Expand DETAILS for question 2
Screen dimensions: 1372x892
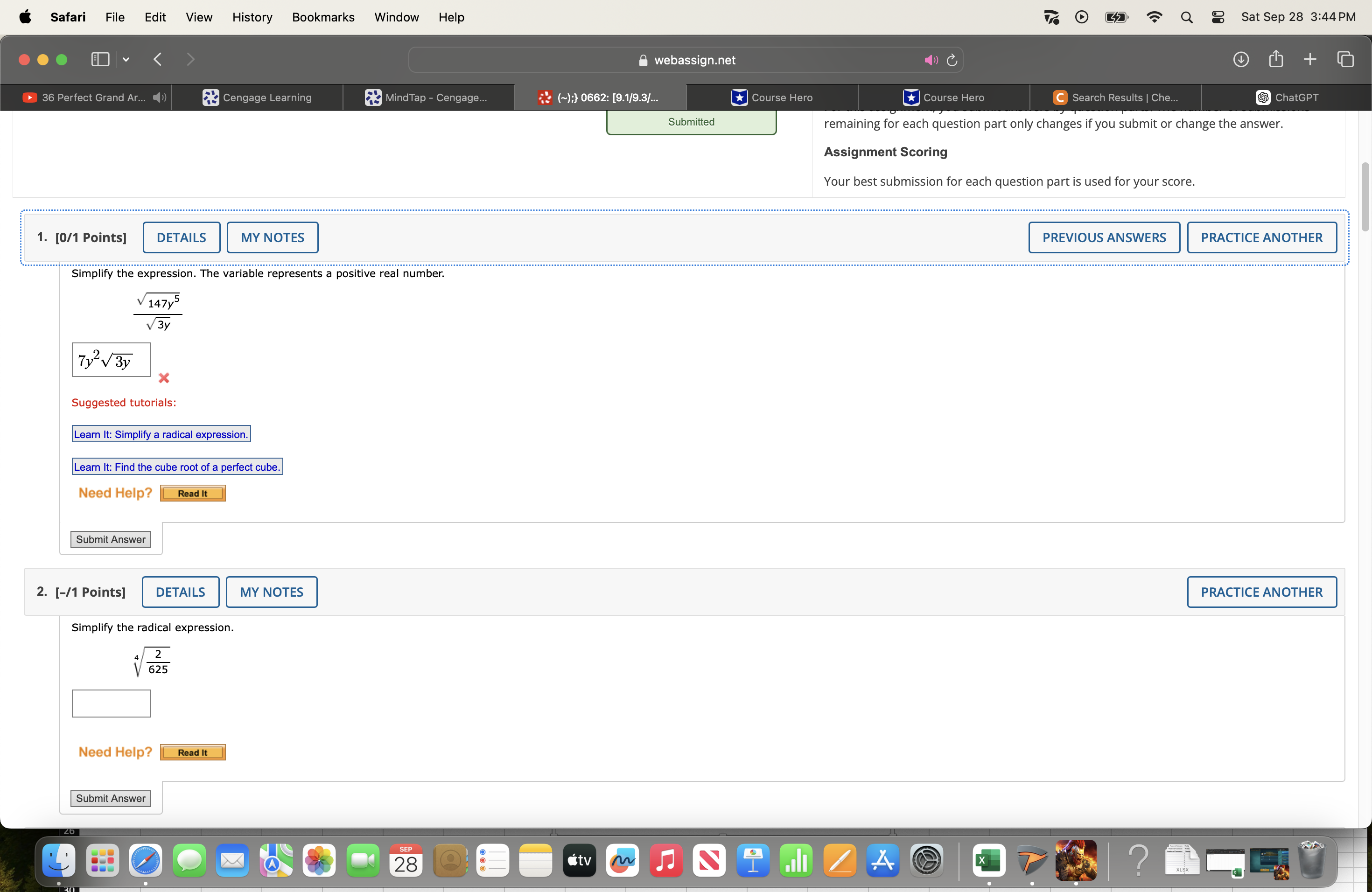click(181, 592)
